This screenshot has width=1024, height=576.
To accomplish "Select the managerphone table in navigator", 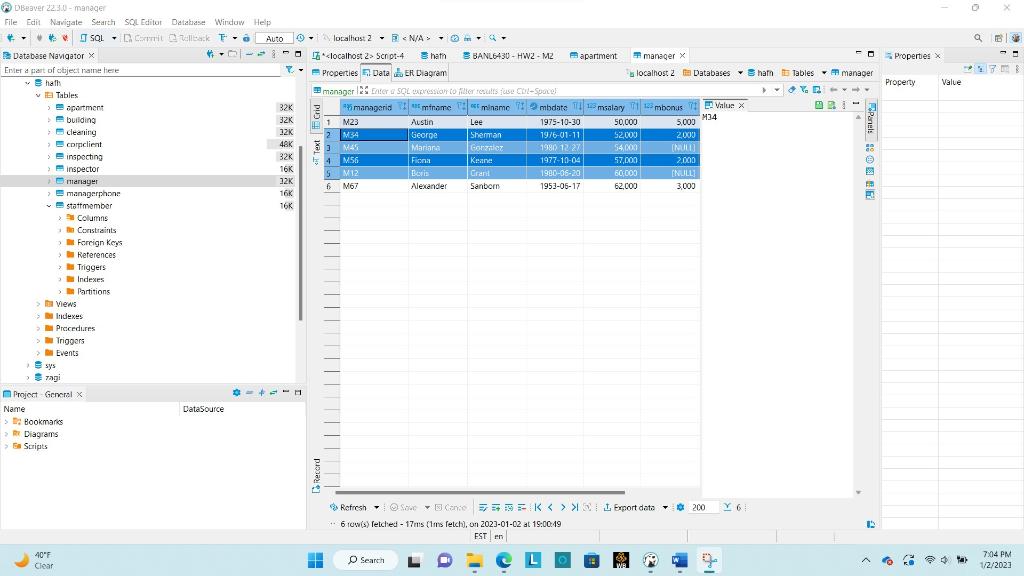I will [93, 193].
